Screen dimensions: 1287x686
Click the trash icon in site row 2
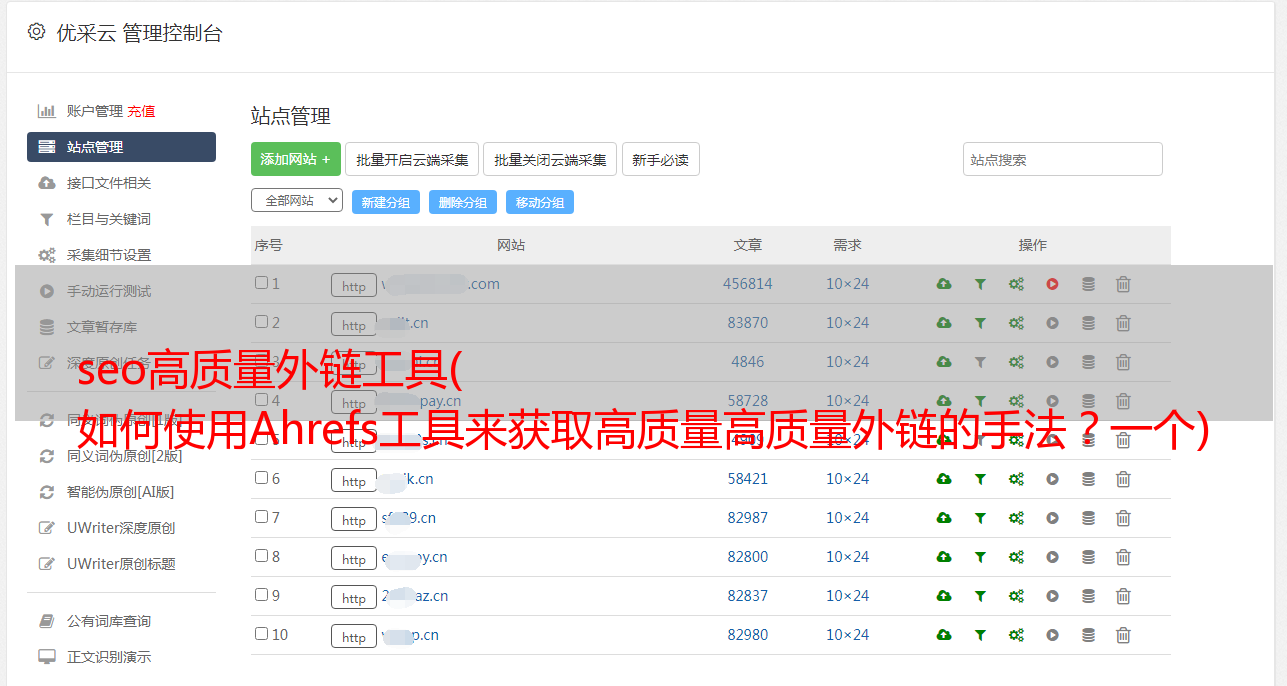(1123, 323)
